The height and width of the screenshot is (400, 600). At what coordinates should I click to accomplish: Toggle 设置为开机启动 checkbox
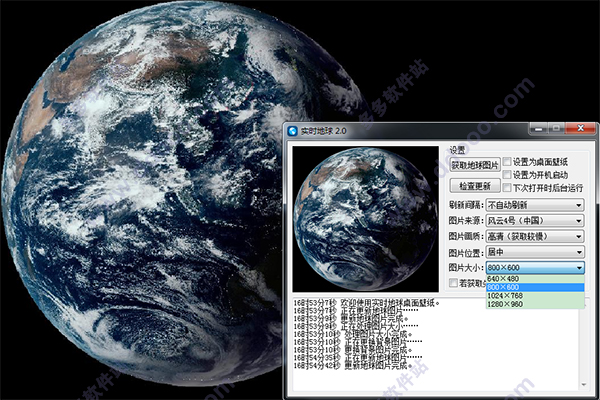click(507, 175)
